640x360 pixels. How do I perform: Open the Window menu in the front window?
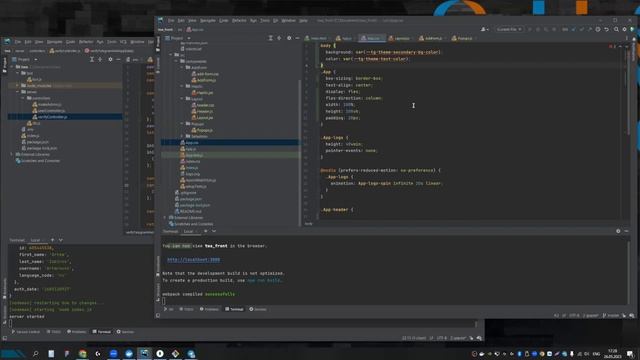pos(289,20)
